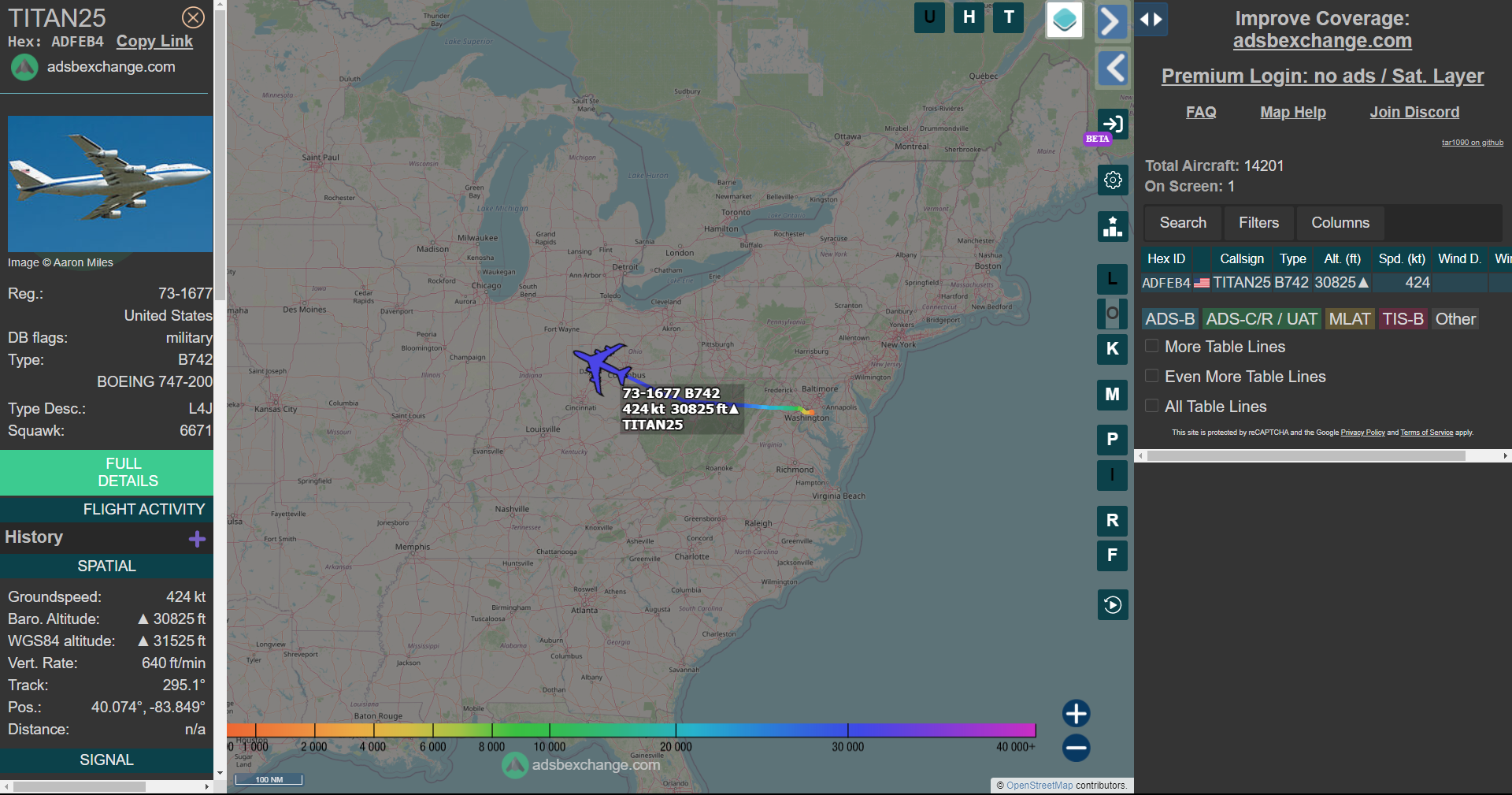Open the history replay icon
1512x795 pixels.
(x=1113, y=605)
